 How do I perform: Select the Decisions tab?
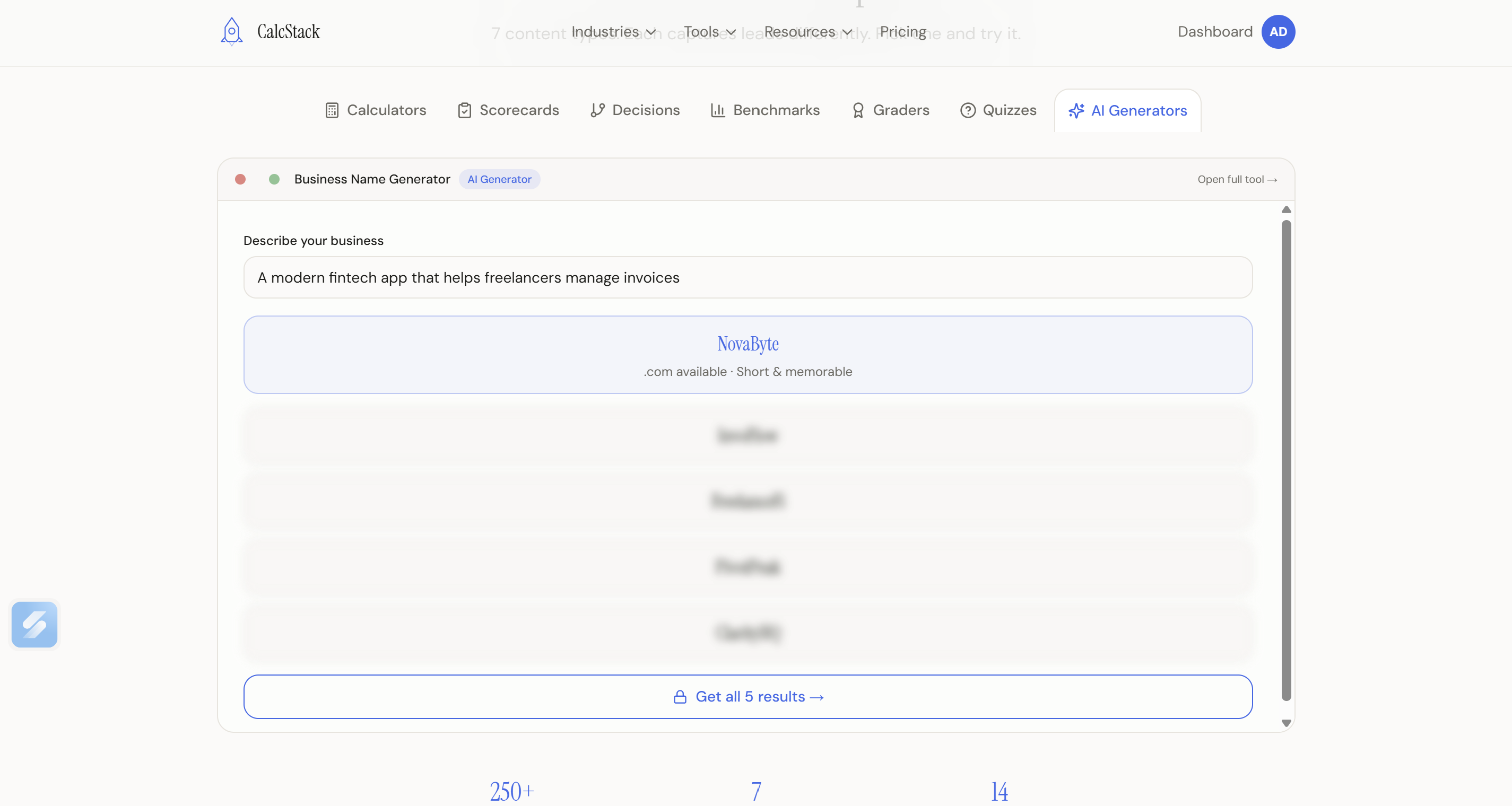tap(635, 110)
